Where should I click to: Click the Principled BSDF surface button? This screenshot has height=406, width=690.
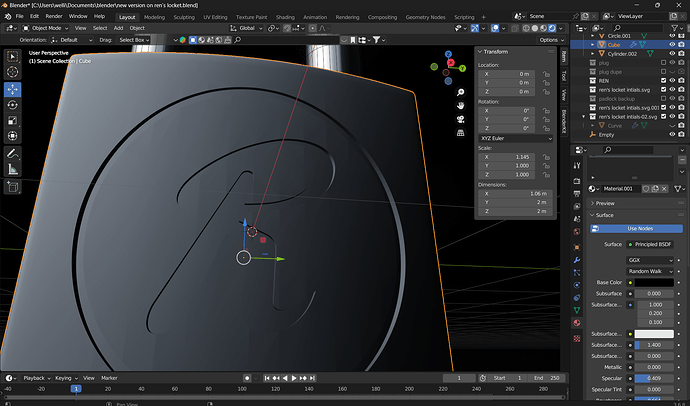click(x=650, y=245)
